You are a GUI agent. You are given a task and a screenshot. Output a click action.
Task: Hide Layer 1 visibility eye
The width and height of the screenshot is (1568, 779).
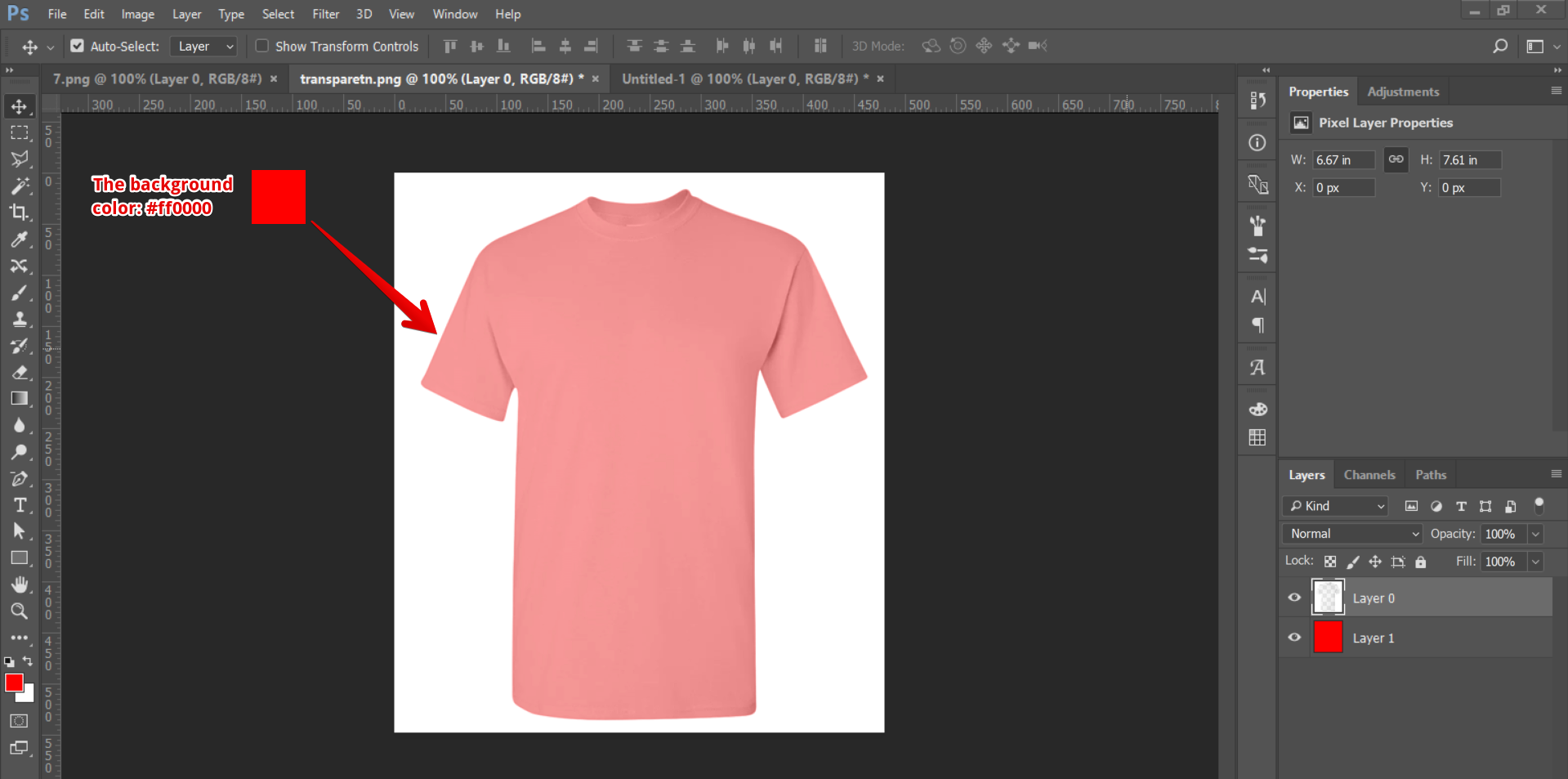[1294, 638]
